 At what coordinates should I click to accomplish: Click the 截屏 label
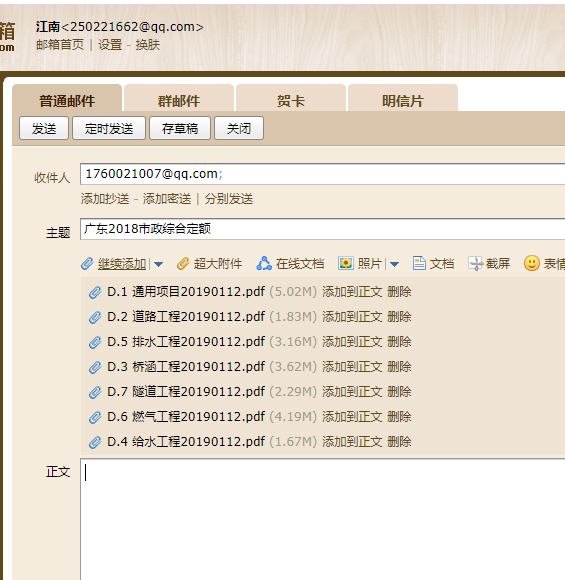(x=498, y=264)
